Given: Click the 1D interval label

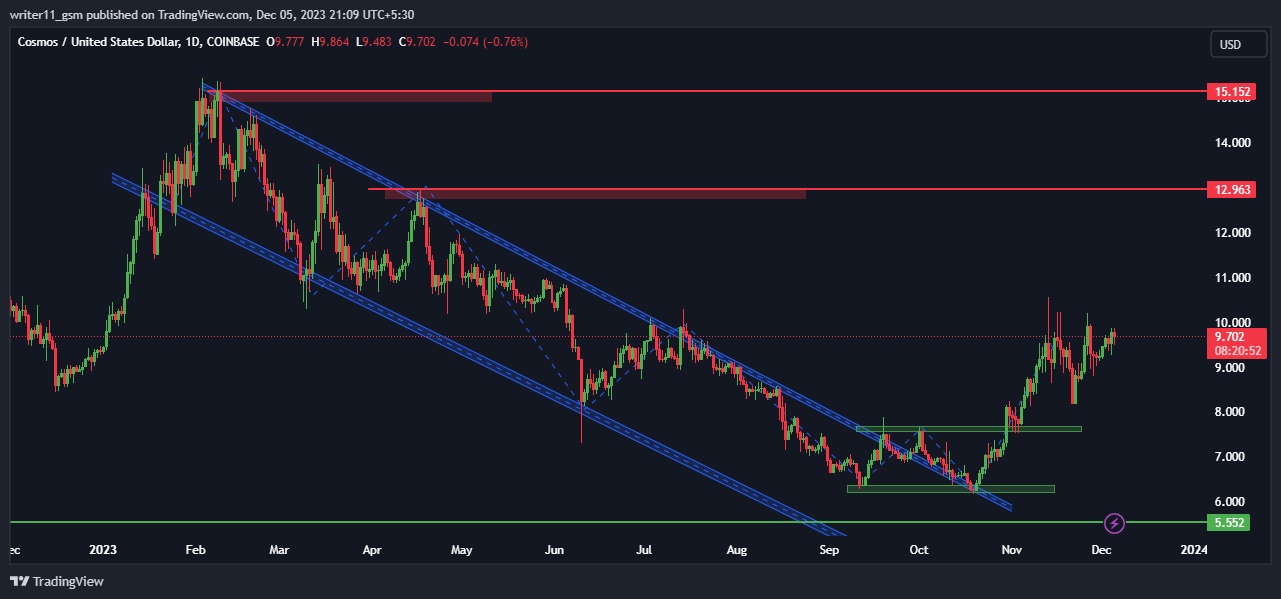Looking at the screenshot, I should point(193,42).
